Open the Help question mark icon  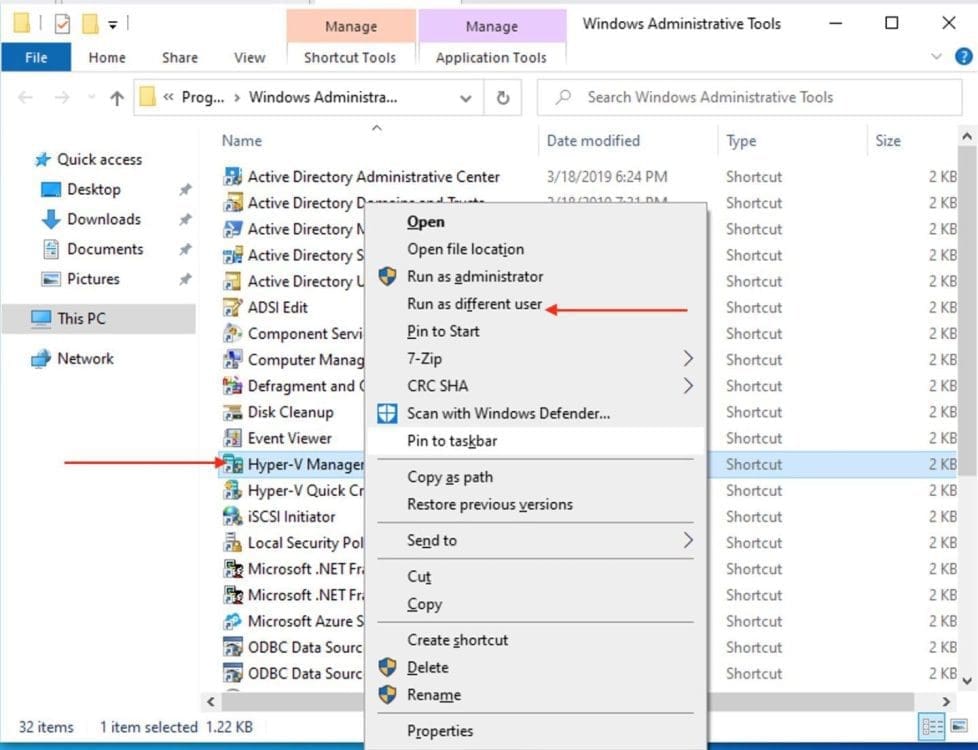click(963, 57)
